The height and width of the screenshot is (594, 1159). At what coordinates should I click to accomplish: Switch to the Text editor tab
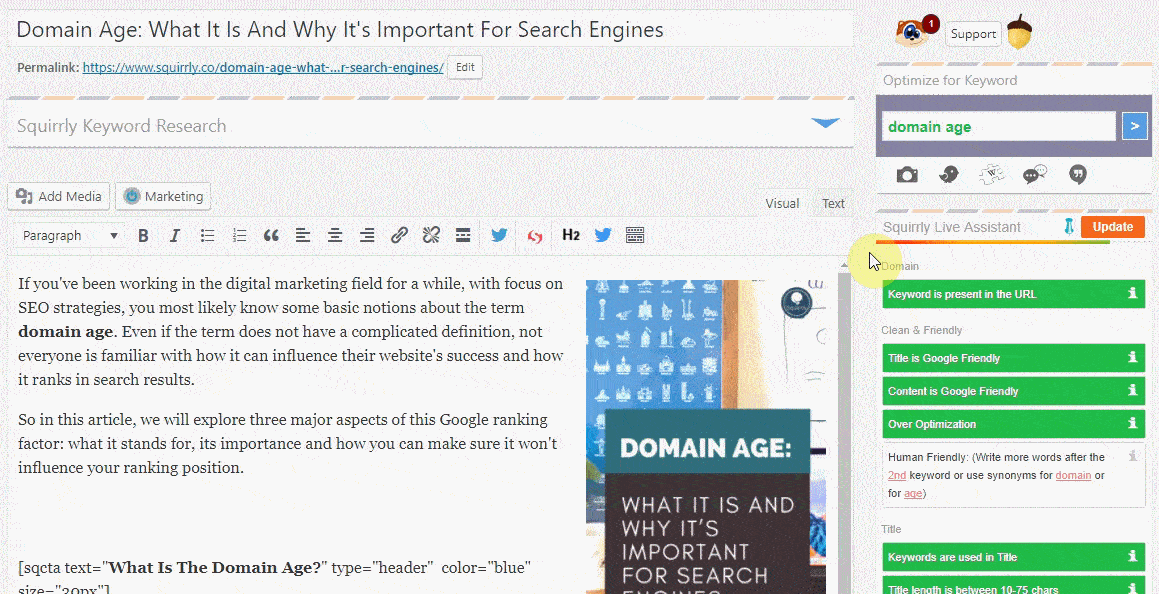click(833, 203)
